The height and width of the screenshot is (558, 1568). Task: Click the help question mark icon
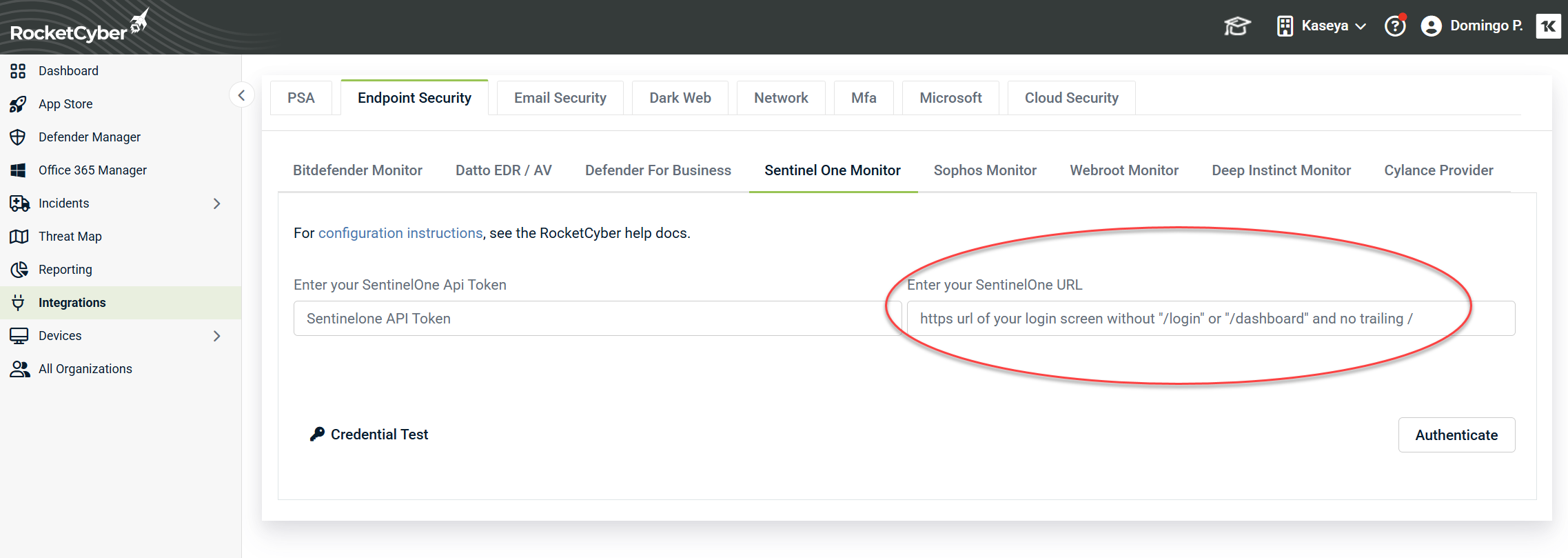tap(1395, 26)
